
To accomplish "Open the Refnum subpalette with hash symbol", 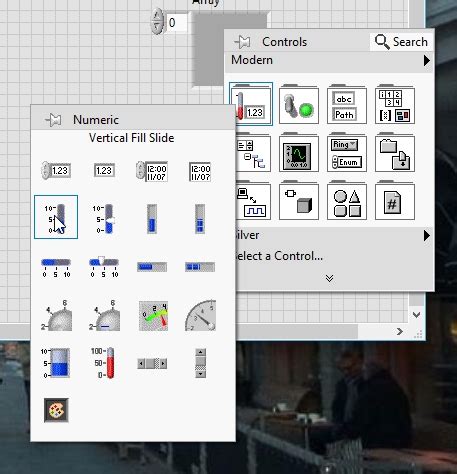I will (395, 201).
